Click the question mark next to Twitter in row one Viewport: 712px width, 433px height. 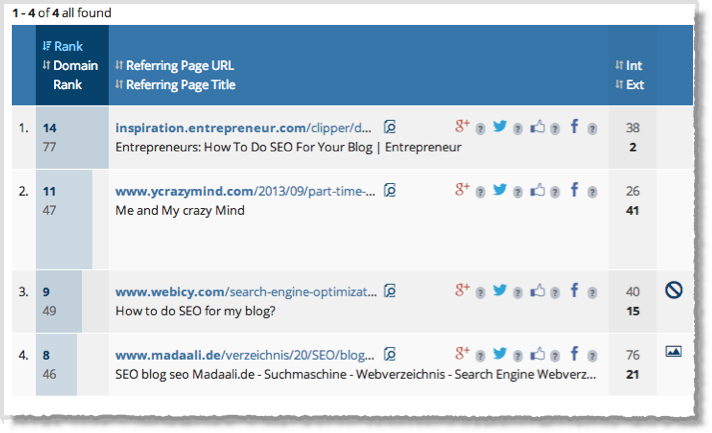(518, 129)
